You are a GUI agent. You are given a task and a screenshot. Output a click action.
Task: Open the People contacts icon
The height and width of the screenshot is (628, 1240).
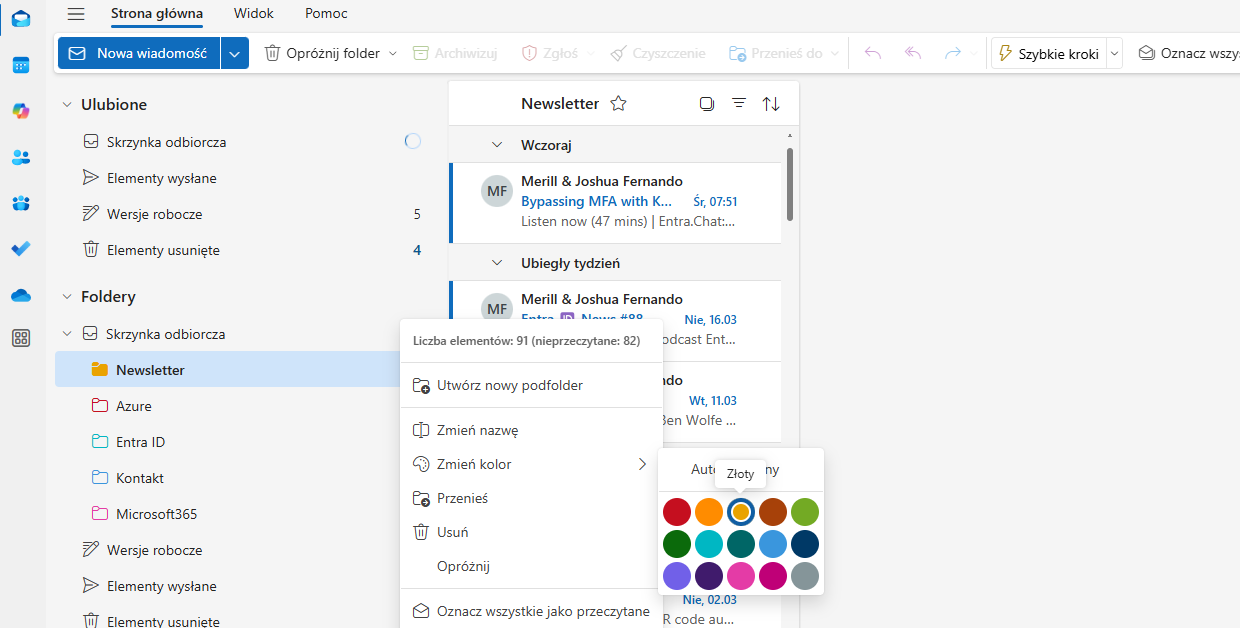pyautogui.click(x=21, y=157)
